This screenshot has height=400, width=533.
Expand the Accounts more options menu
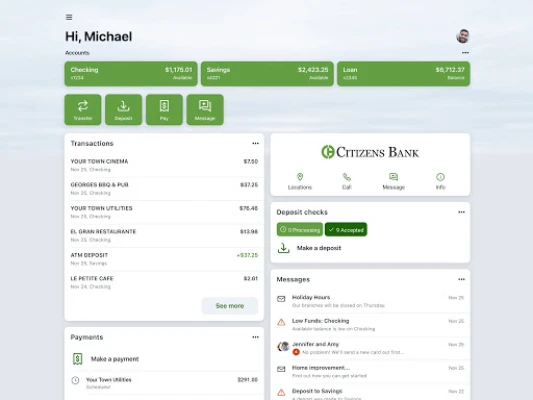coord(465,53)
